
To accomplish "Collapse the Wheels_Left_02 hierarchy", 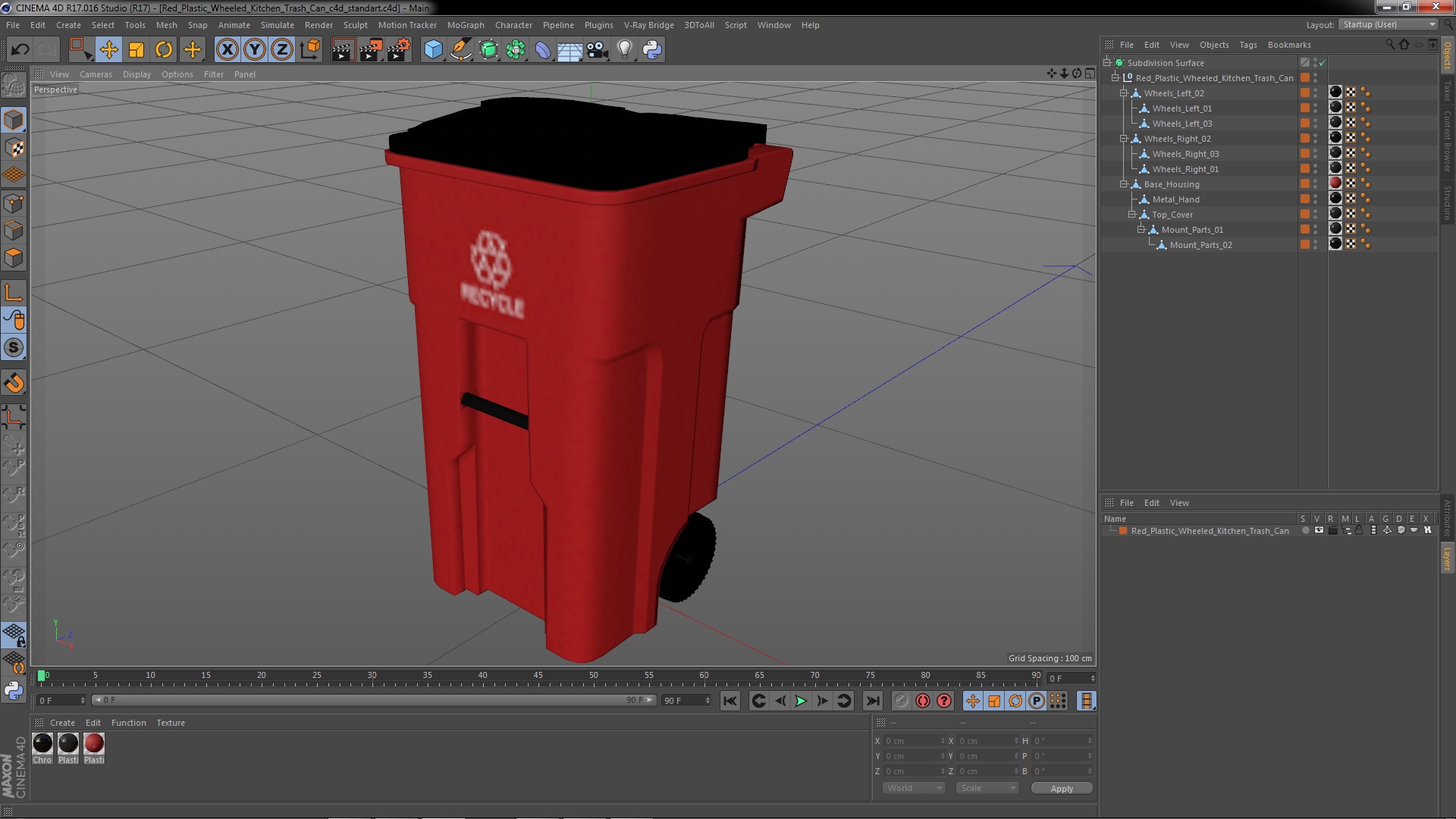I will point(1124,93).
